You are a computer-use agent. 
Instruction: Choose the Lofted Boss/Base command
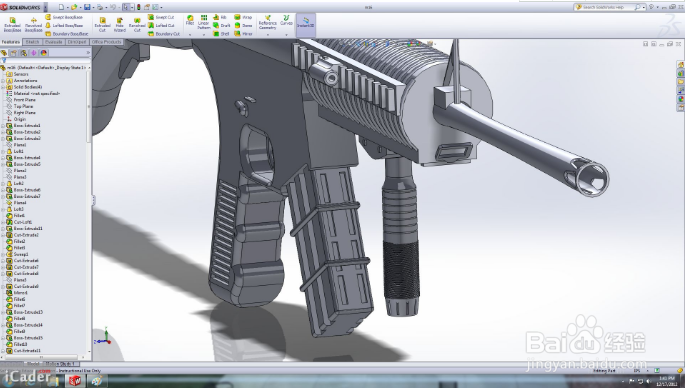coord(64,25)
